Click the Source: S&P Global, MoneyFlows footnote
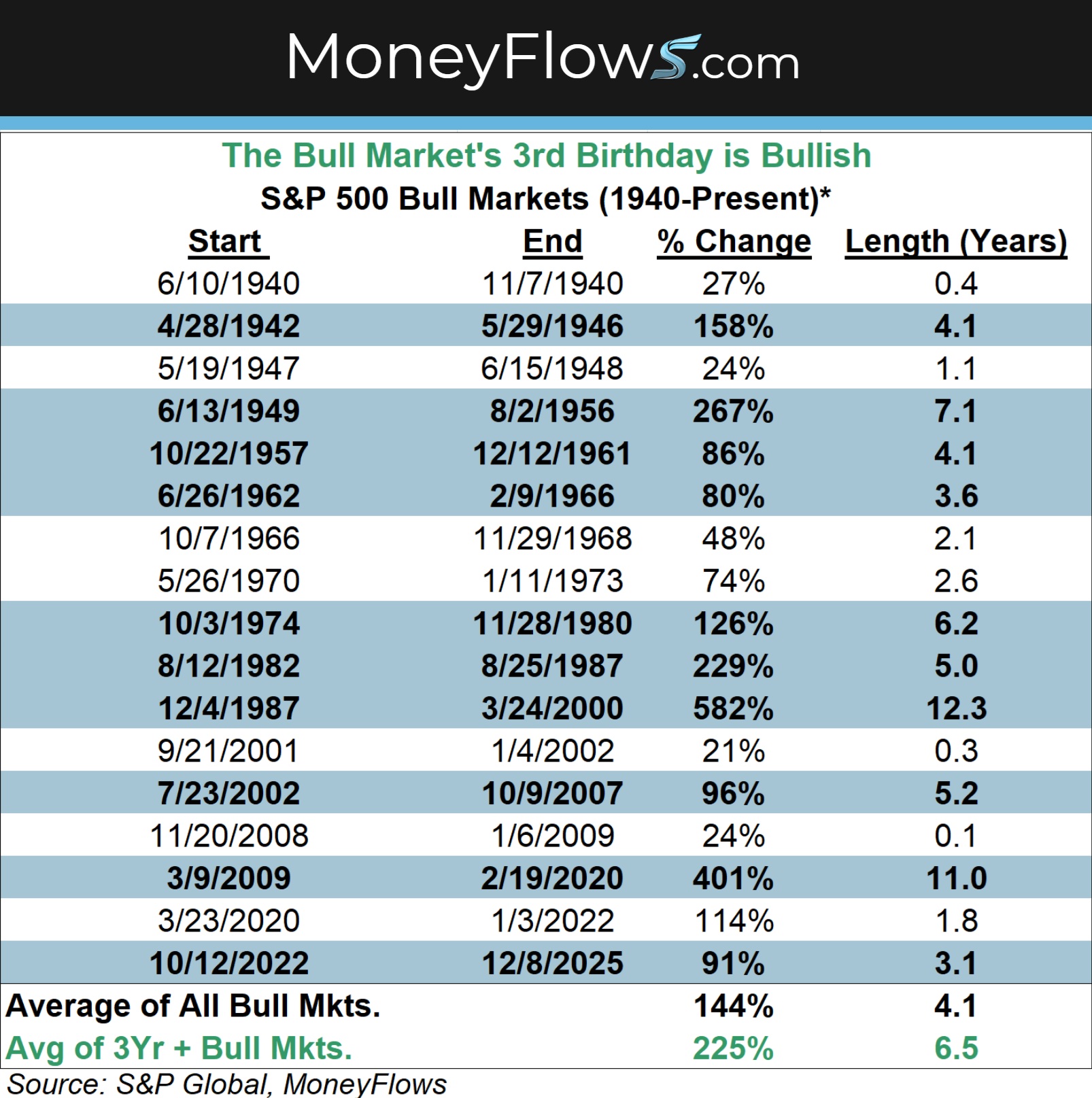This screenshot has width=1092, height=1098. point(227,1084)
